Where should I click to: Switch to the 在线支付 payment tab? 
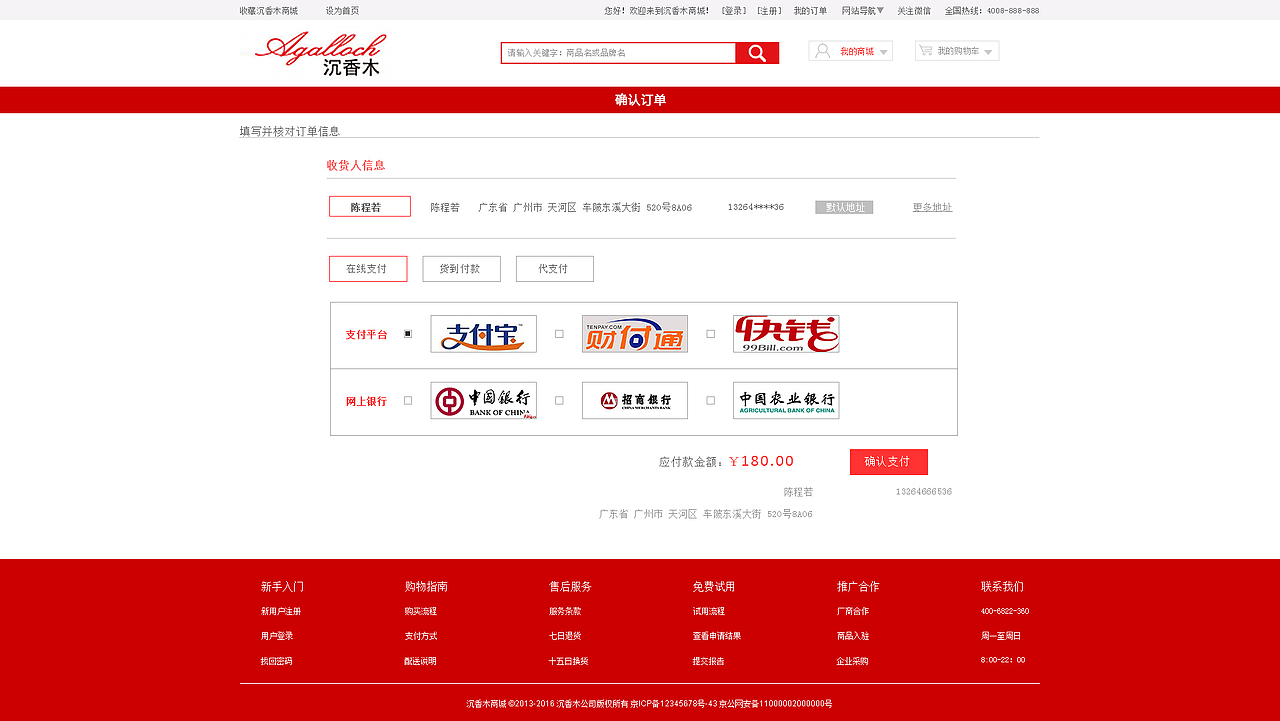(368, 269)
